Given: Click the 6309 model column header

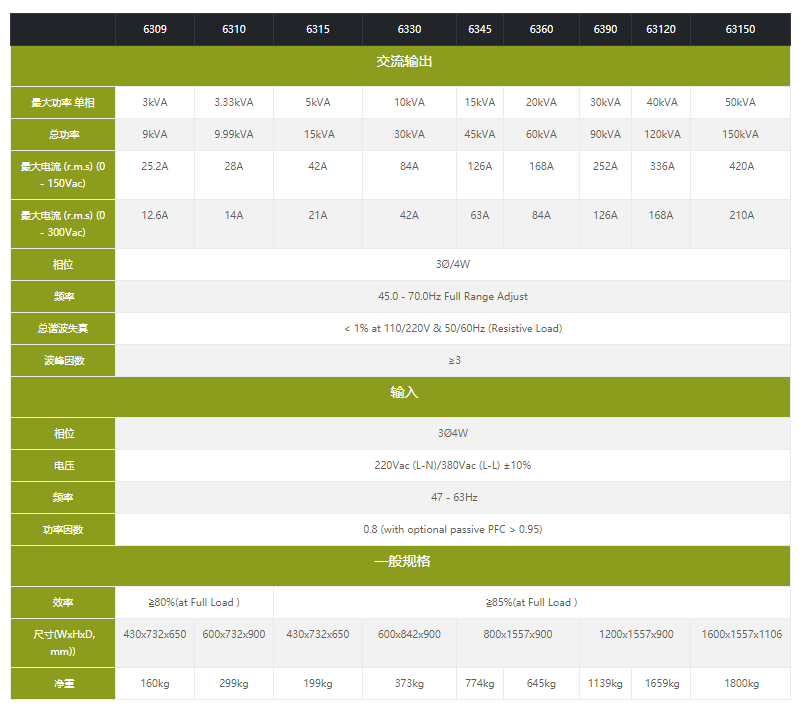Looking at the screenshot, I should point(154,30).
